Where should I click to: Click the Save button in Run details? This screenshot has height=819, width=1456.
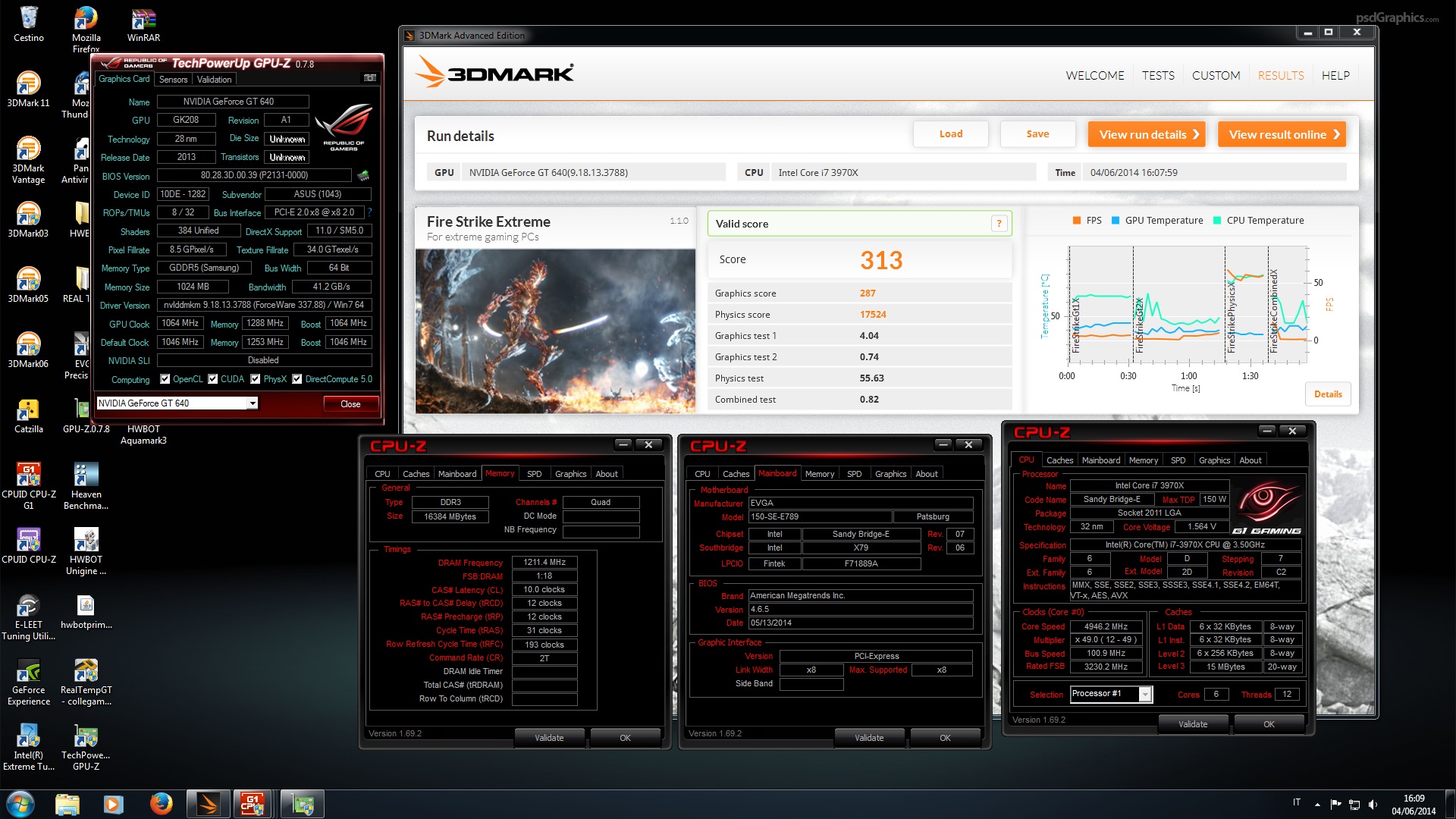coord(1037,134)
